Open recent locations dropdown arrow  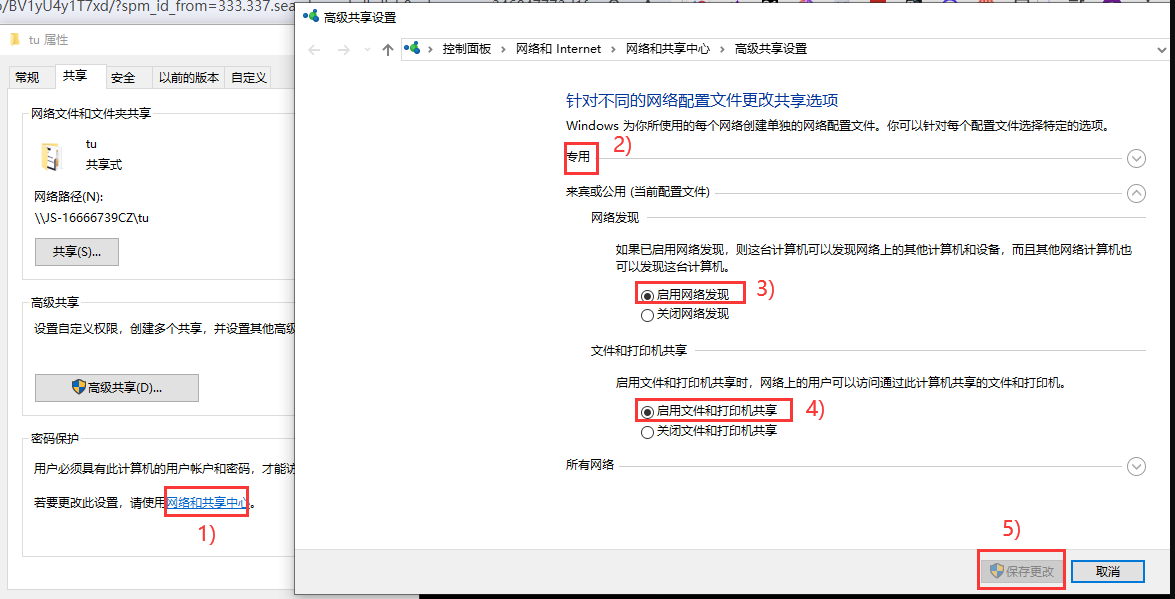[365, 49]
